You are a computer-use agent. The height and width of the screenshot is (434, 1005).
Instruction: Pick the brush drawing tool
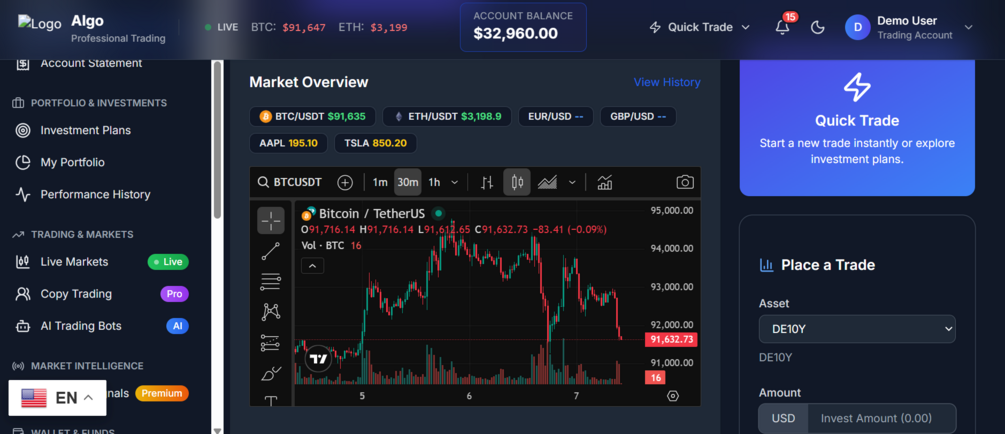tap(271, 373)
